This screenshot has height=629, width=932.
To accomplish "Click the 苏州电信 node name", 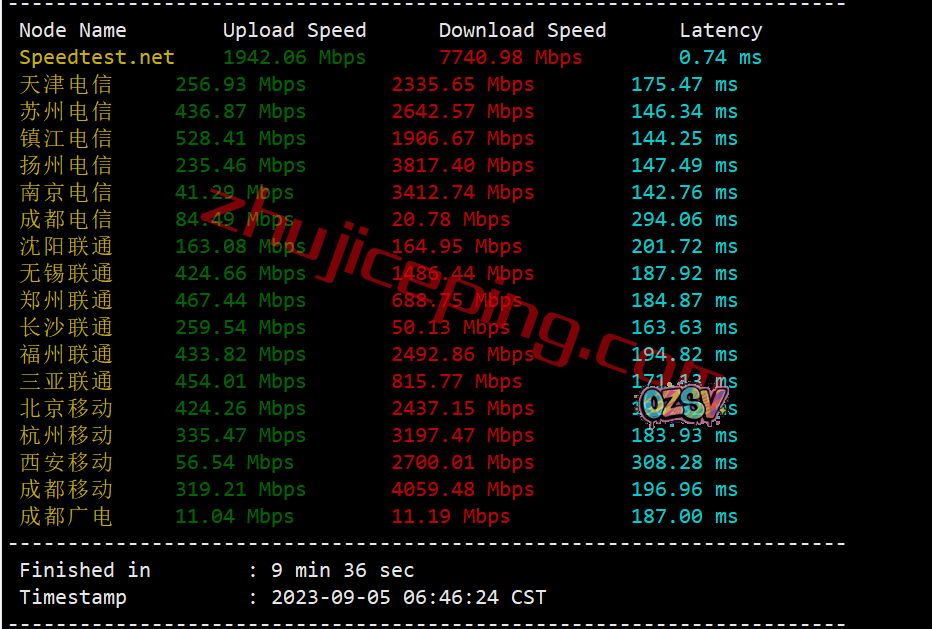I will pos(66,111).
